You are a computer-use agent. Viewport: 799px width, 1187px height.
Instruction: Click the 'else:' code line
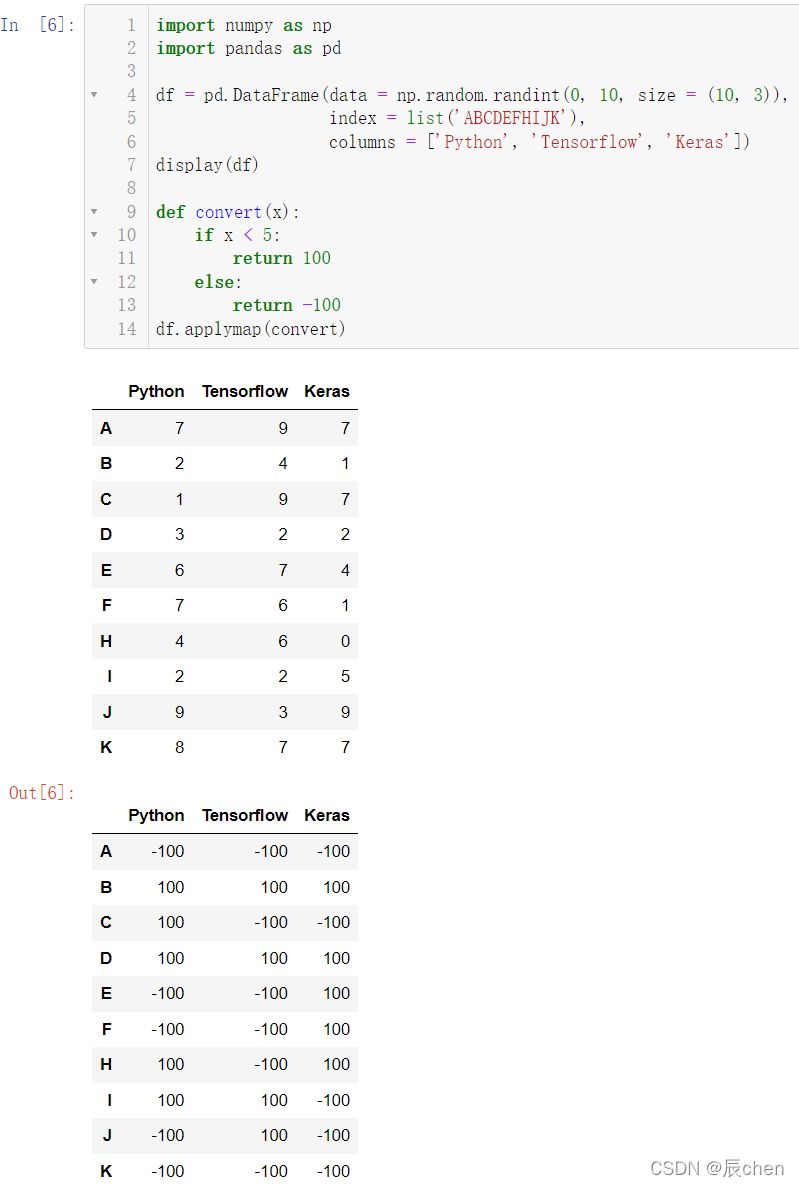pos(218,282)
